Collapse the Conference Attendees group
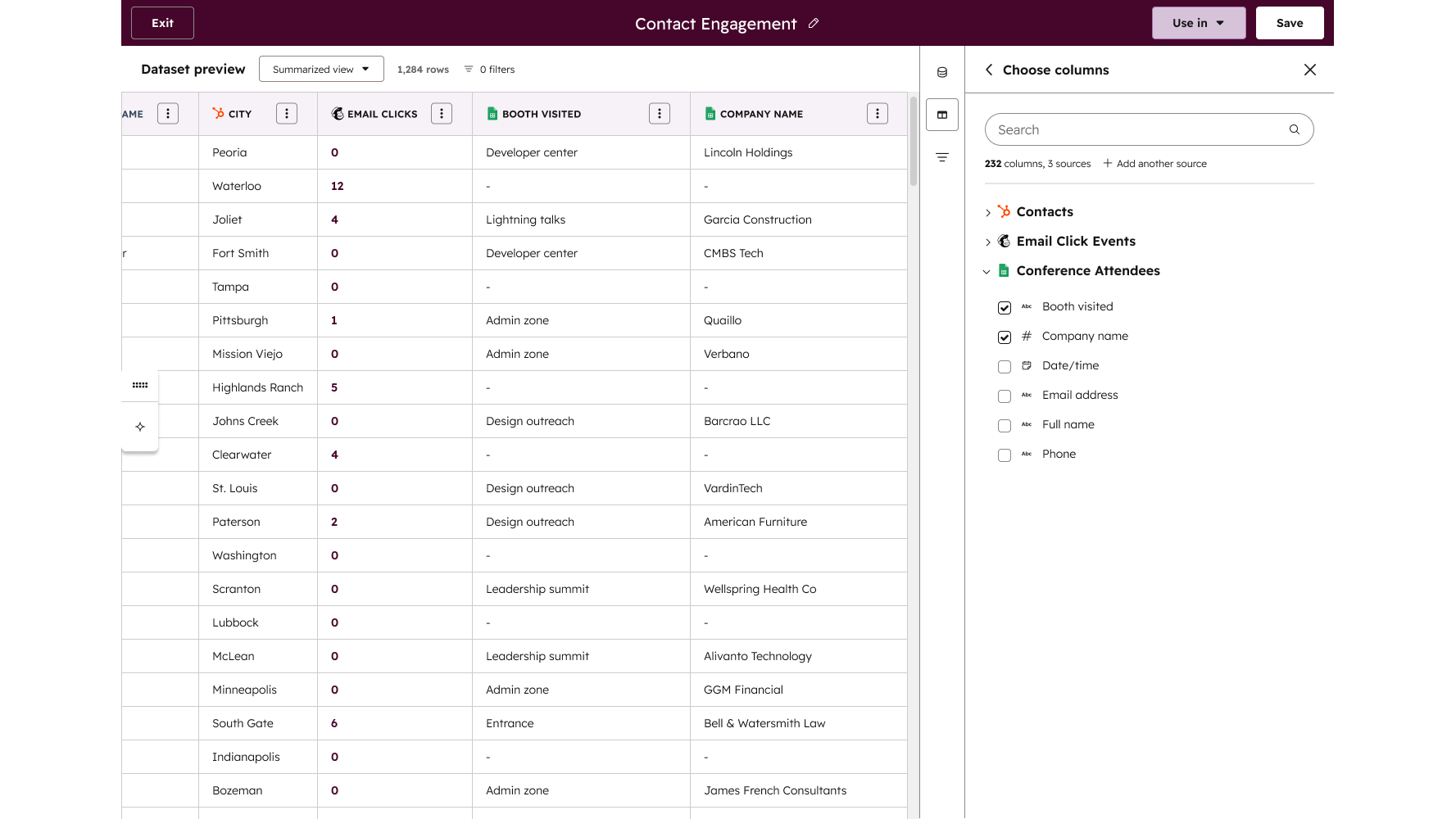Screen dimensions: 1456x819 (x=987, y=272)
